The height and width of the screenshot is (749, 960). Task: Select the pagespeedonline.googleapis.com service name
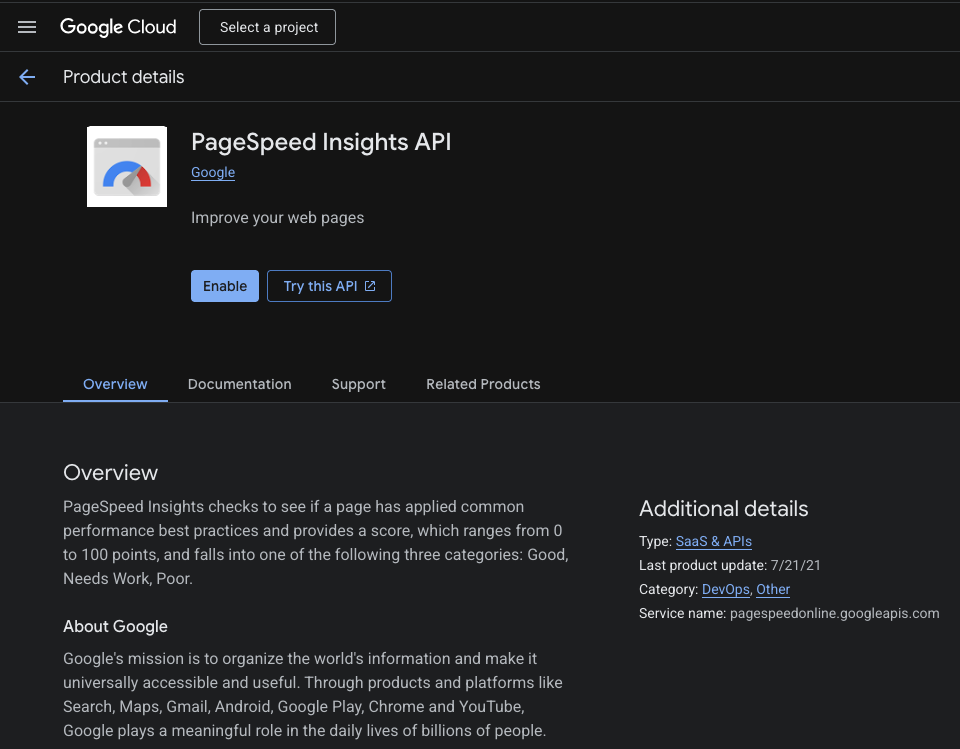[834, 613]
